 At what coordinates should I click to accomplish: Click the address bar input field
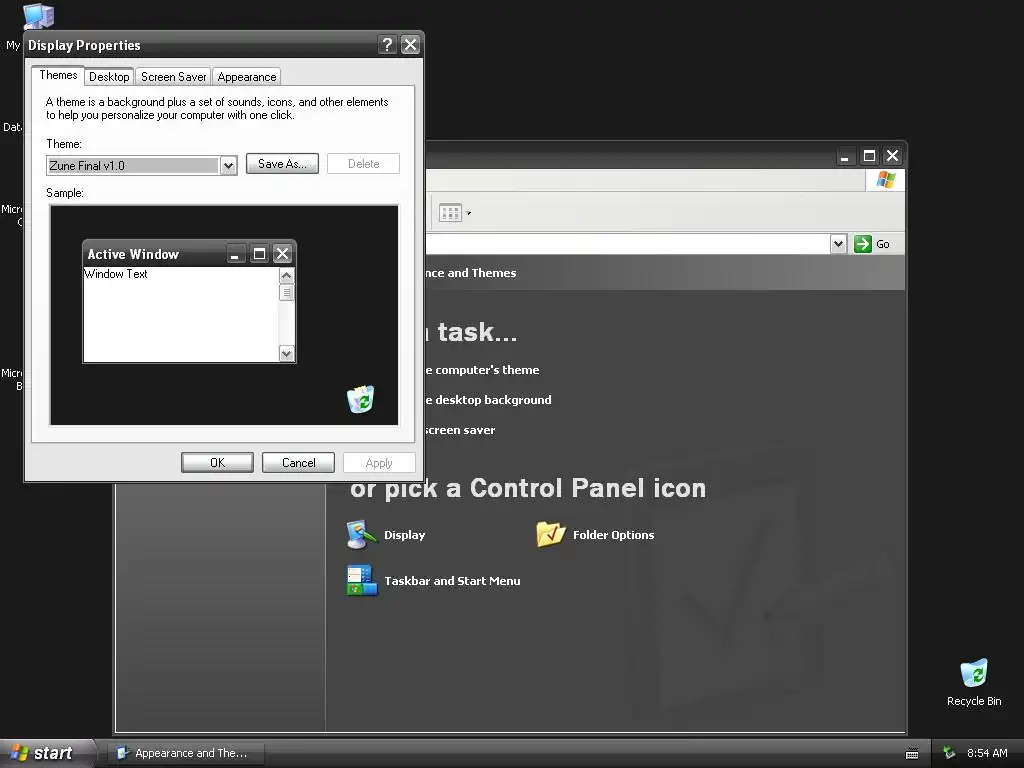tap(627, 244)
